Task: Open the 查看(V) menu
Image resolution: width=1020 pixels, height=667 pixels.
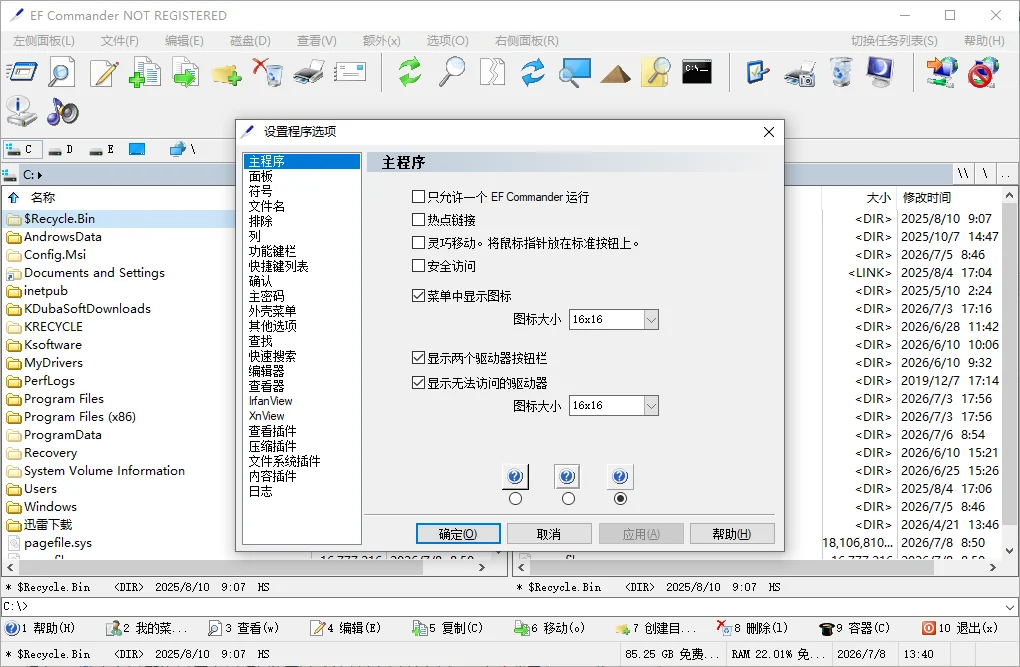Action: click(317, 40)
